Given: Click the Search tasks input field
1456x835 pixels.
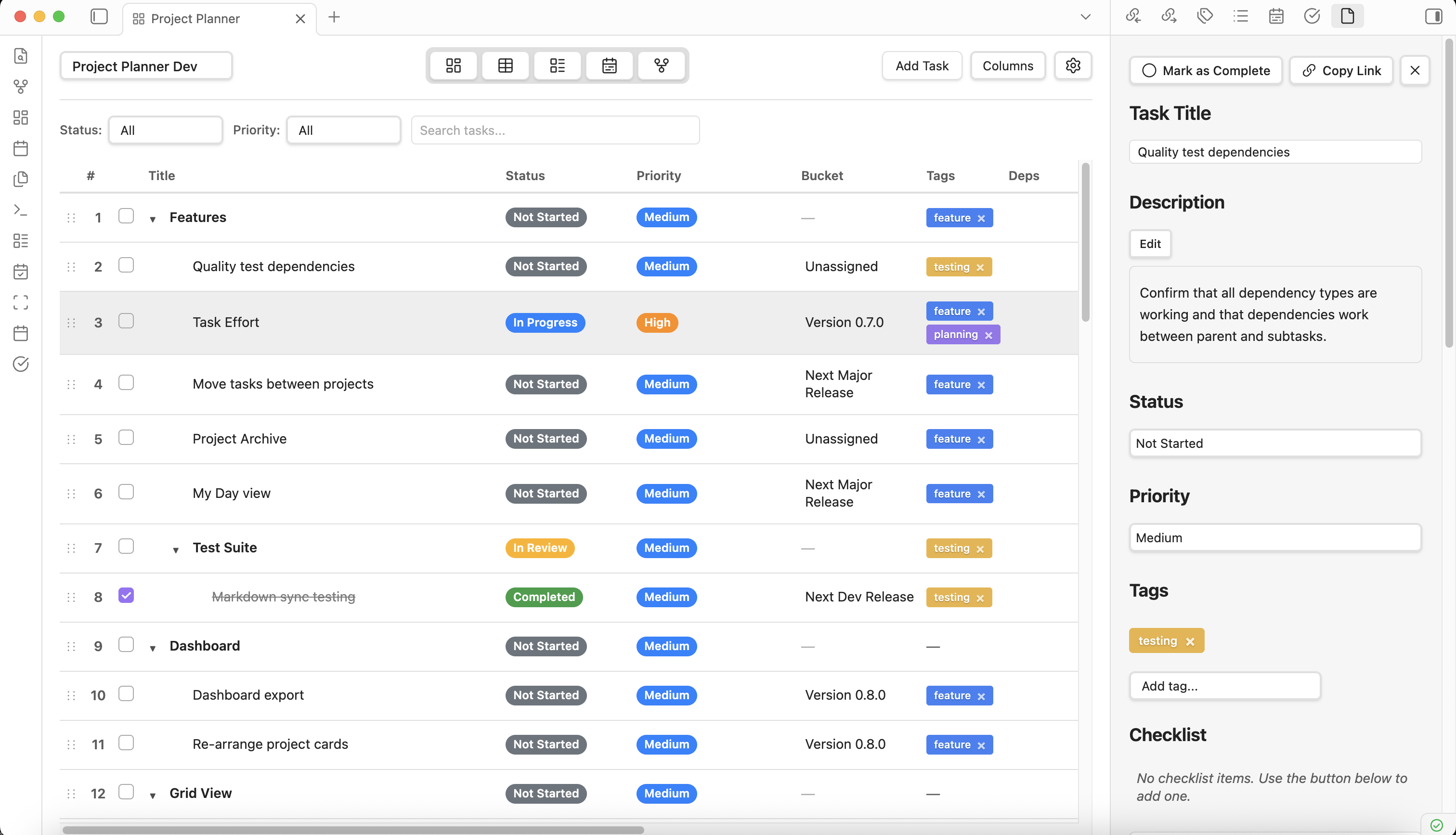Looking at the screenshot, I should (555, 130).
